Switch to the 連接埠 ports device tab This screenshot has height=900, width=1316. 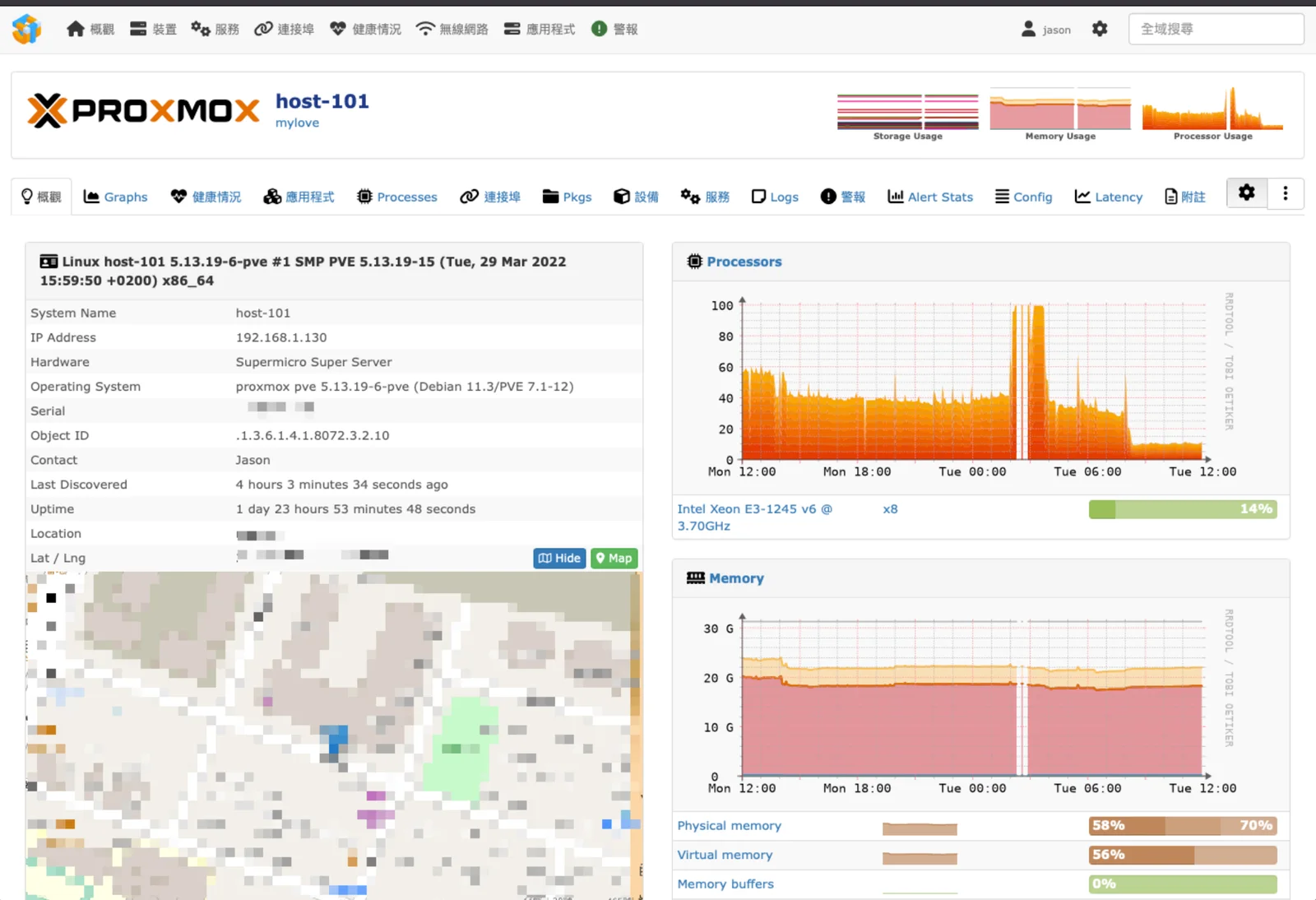[x=490, y=197]
